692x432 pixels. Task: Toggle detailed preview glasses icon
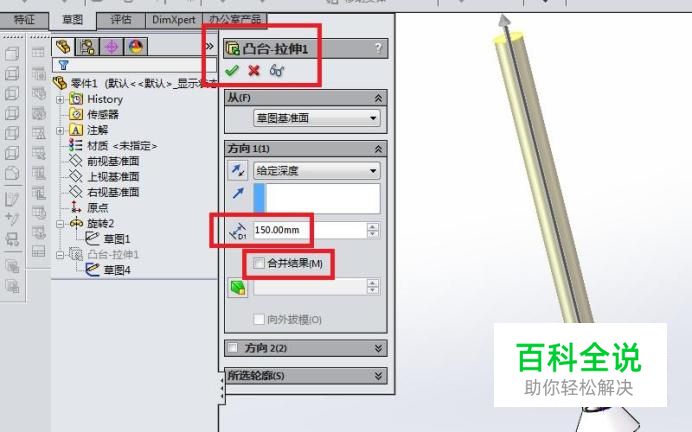click(277, 71)
